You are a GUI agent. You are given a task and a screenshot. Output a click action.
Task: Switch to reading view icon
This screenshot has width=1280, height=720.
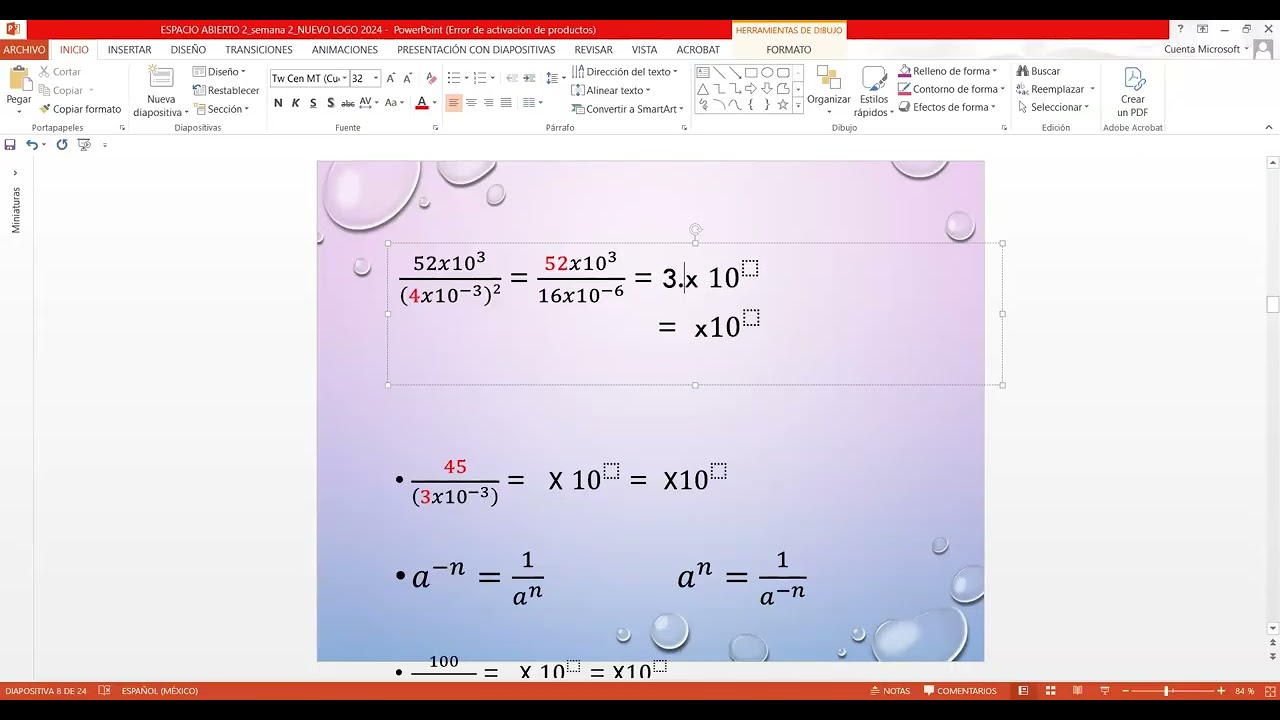pos(1077,691)
